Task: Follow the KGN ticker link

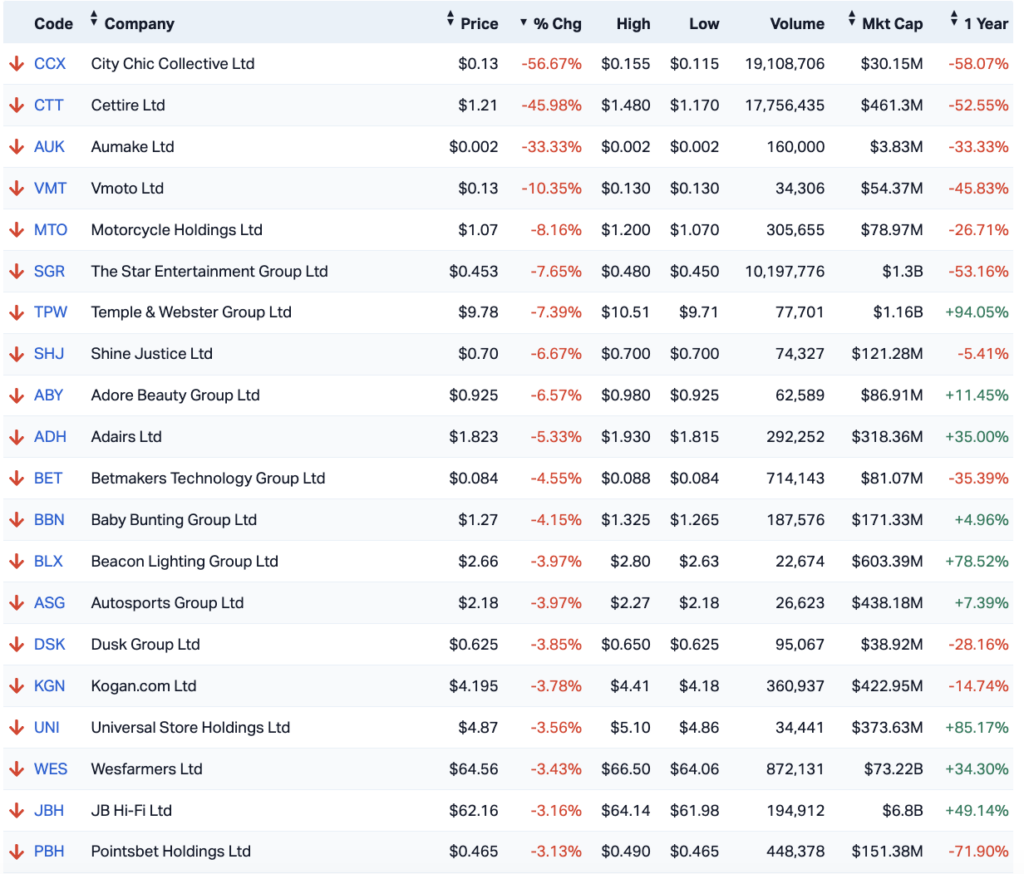Action: (49, 686)
